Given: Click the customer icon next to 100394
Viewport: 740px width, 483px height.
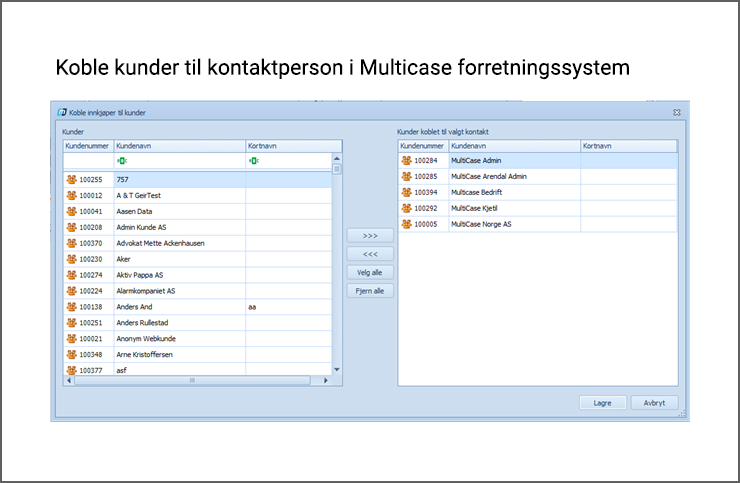Looking at the screenshot, I should point(406,192).
